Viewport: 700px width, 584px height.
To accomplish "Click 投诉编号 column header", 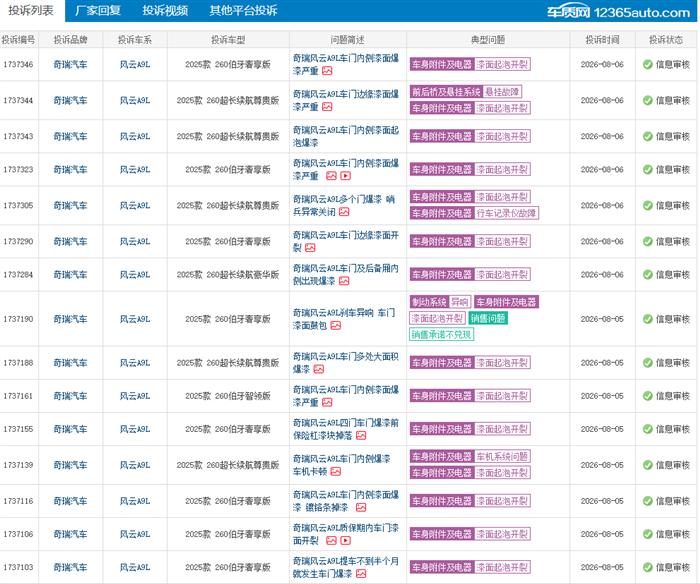I will pos(18,40).
